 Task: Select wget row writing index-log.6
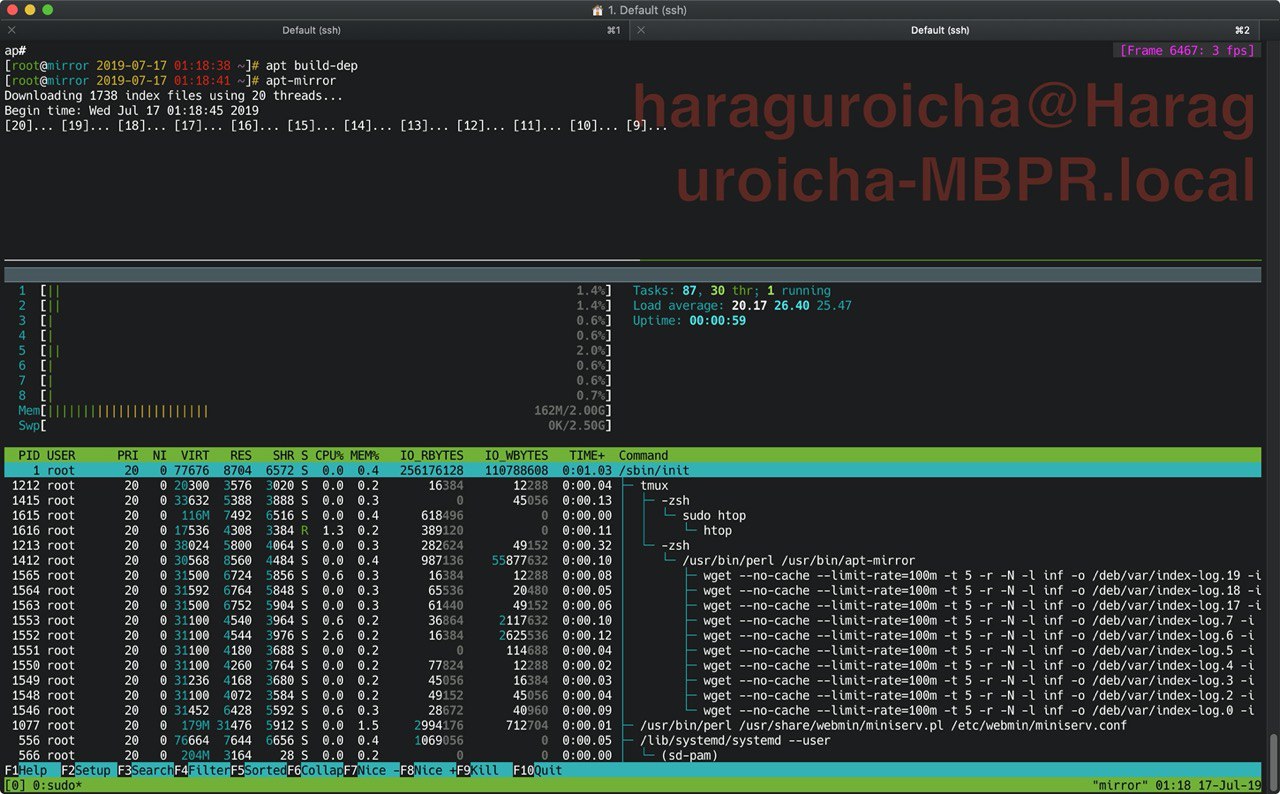(632, 635)
